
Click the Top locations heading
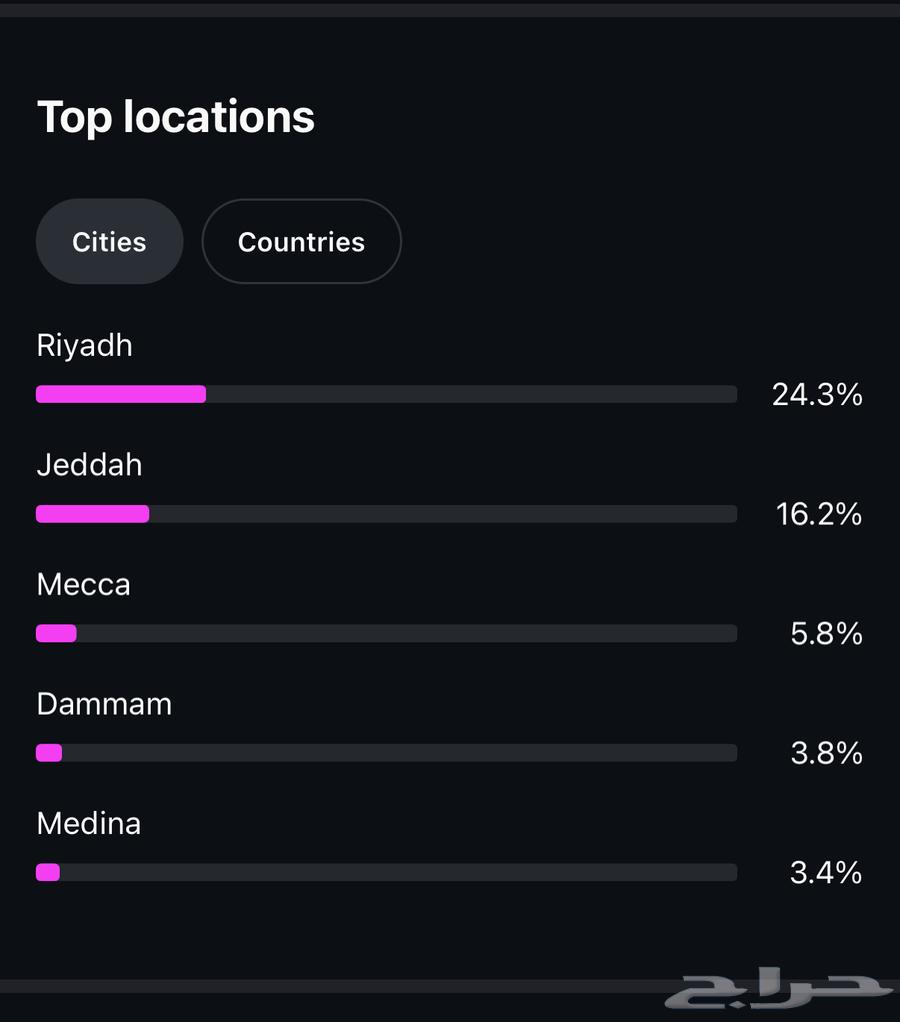pyautogui.click(x=176, y=117)
